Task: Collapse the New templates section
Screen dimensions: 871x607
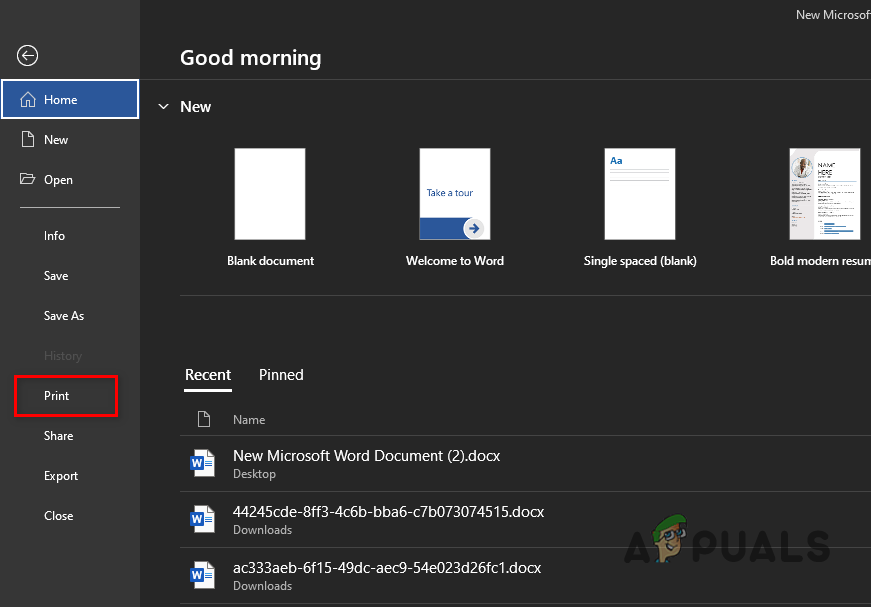Action: coord(164,107)
